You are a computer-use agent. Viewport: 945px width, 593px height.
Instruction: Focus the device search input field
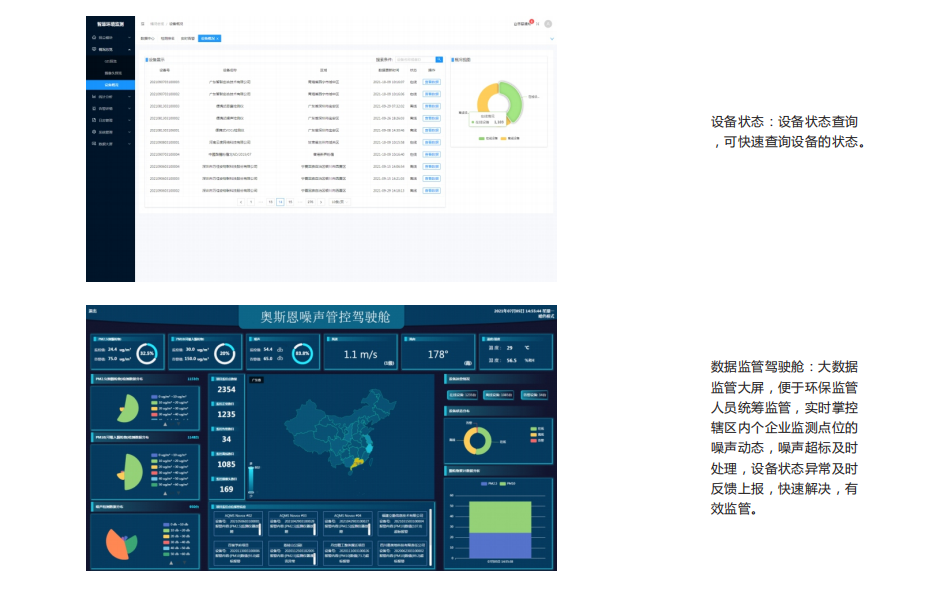tap(415, 60)
